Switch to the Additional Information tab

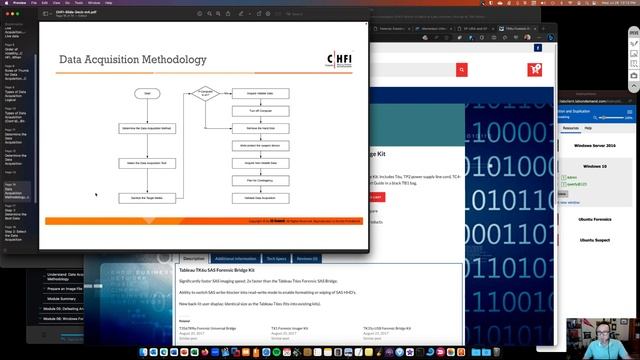(236, 259)
